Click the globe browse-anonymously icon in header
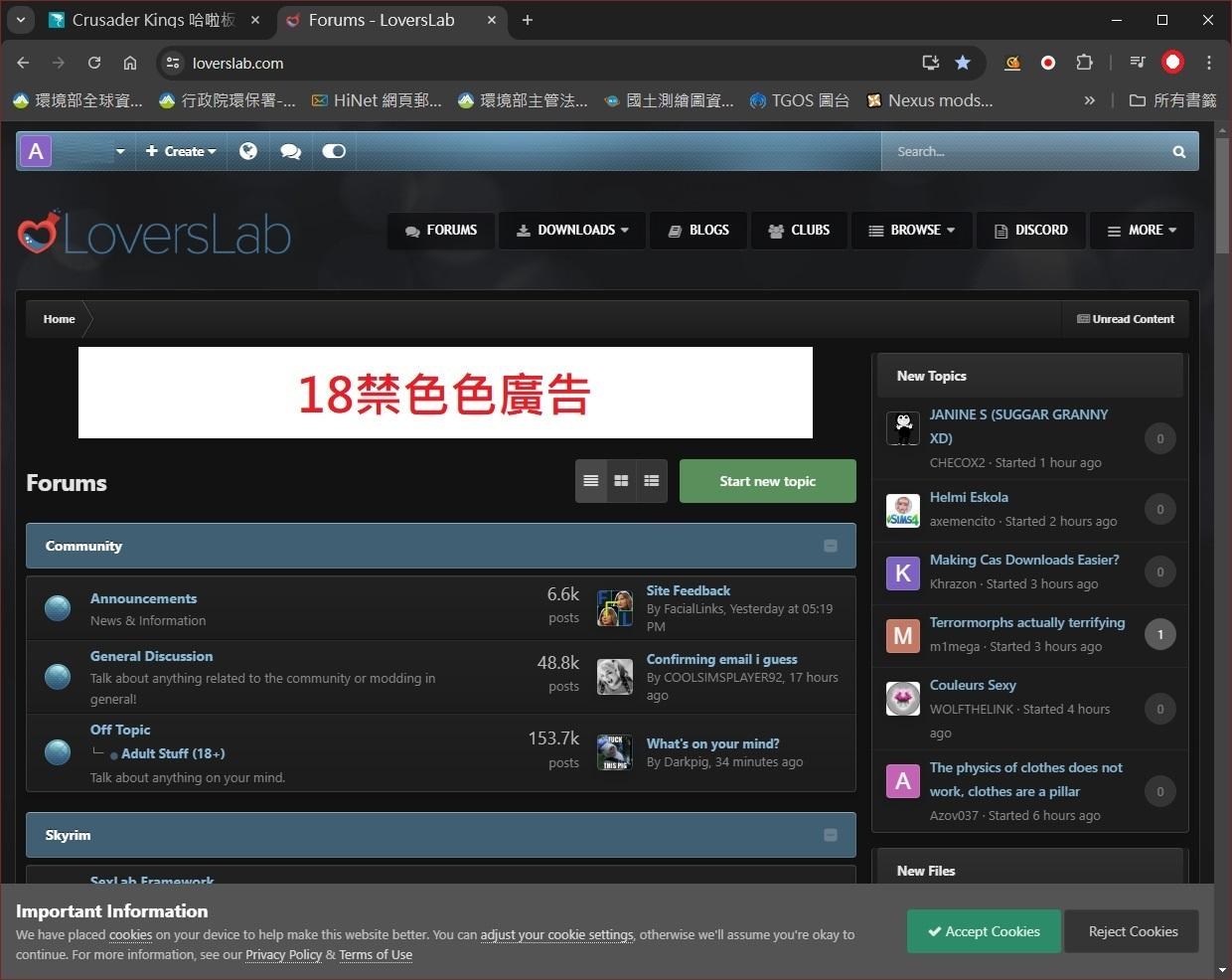Screen dimensions: 1232x980 pyautogui.click(x=248, y=151)
